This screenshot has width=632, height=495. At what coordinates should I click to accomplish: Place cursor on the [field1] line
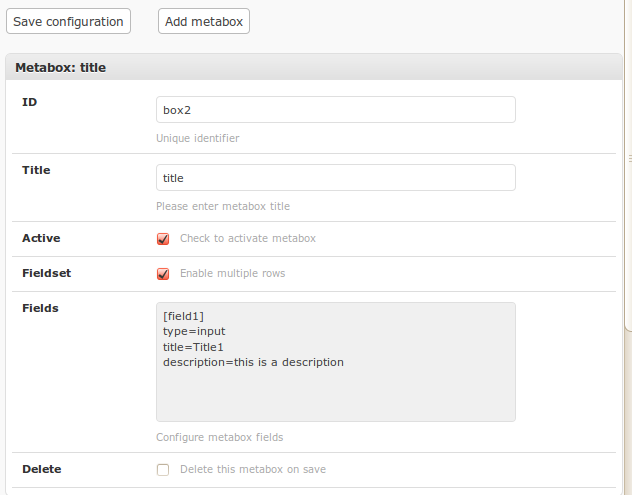tap(183, 316)
